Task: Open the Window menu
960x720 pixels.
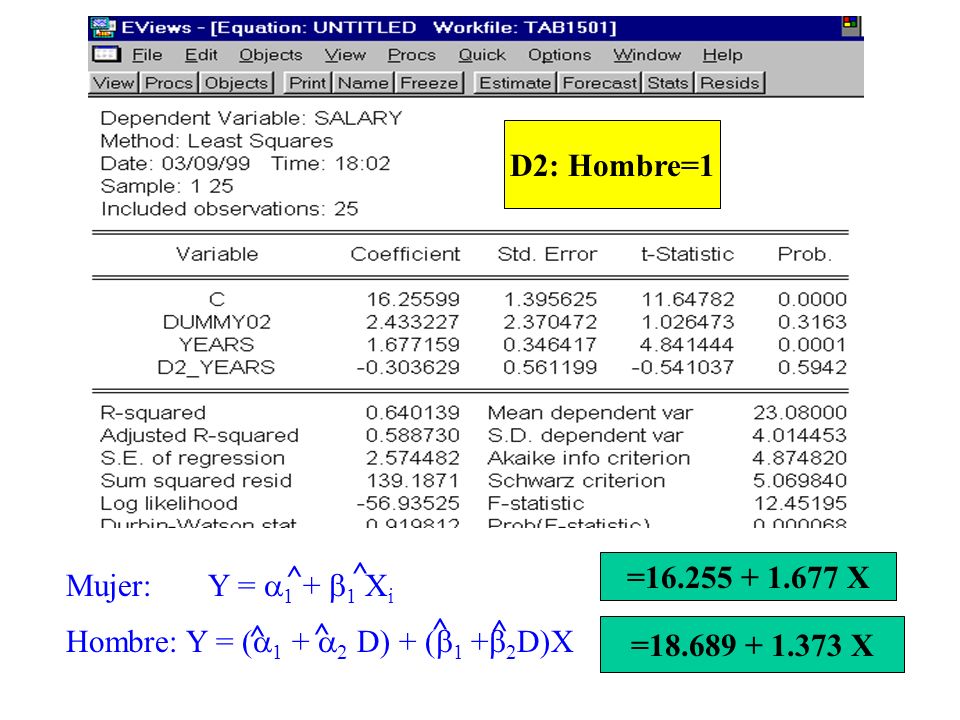Action: (647, 55)
